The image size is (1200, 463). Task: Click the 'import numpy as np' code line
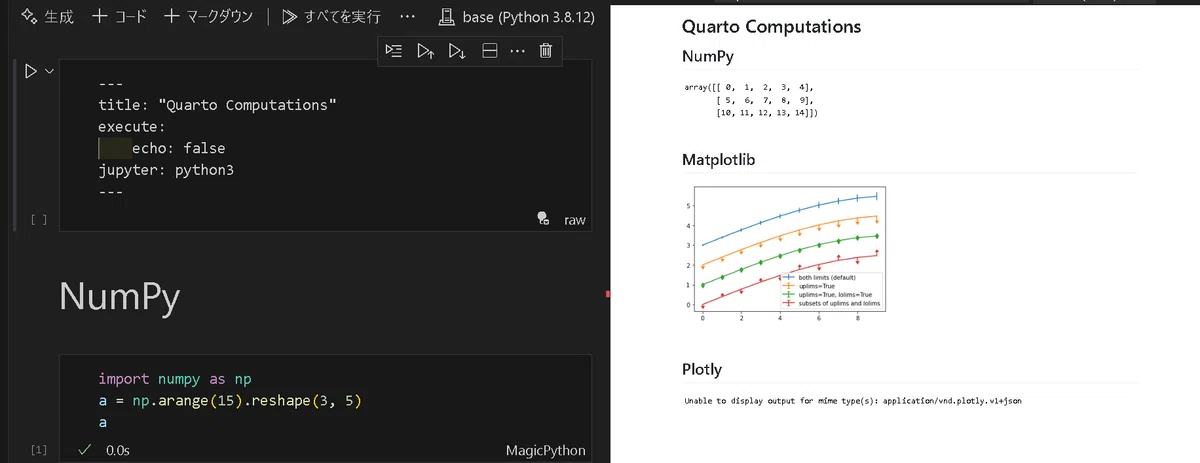click(x=175, y=379)
